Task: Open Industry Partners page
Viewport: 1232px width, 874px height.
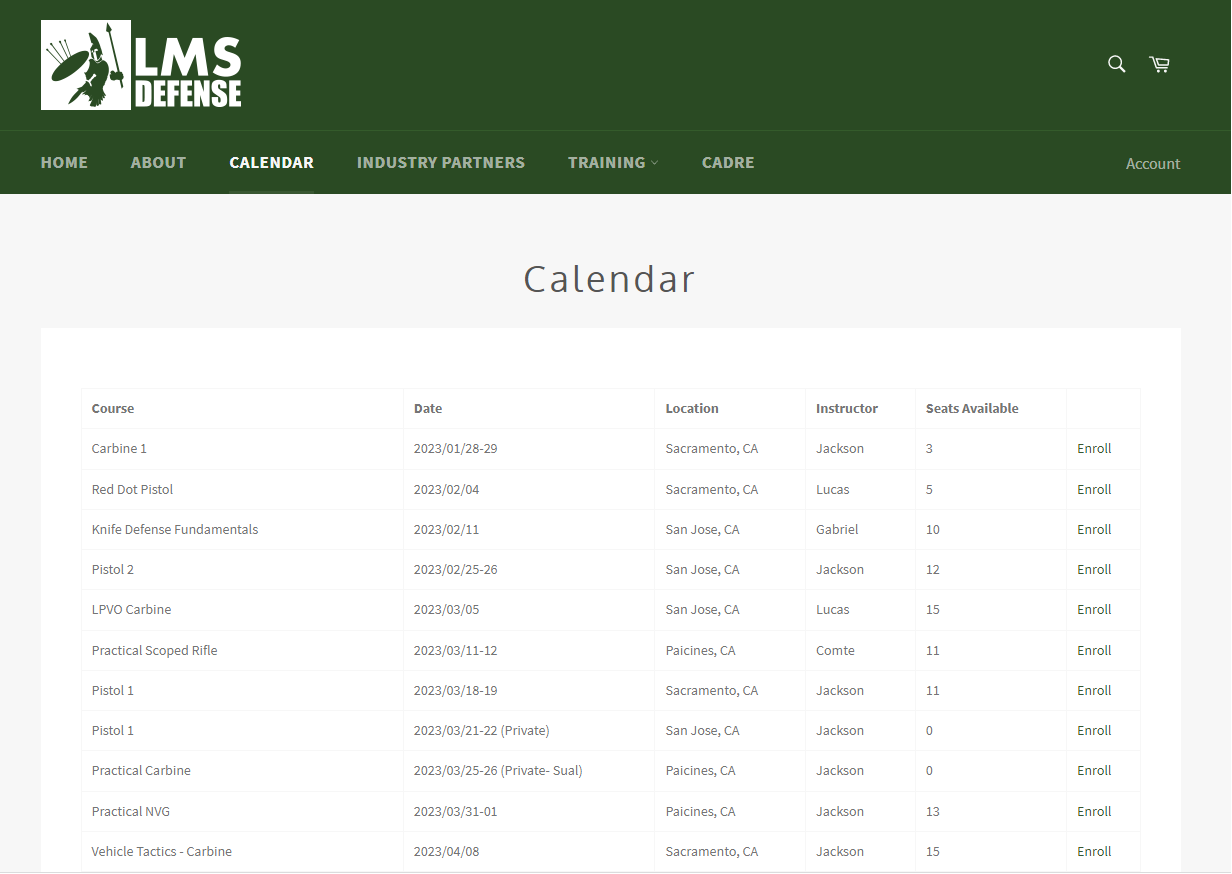Action: click(440, 162)
